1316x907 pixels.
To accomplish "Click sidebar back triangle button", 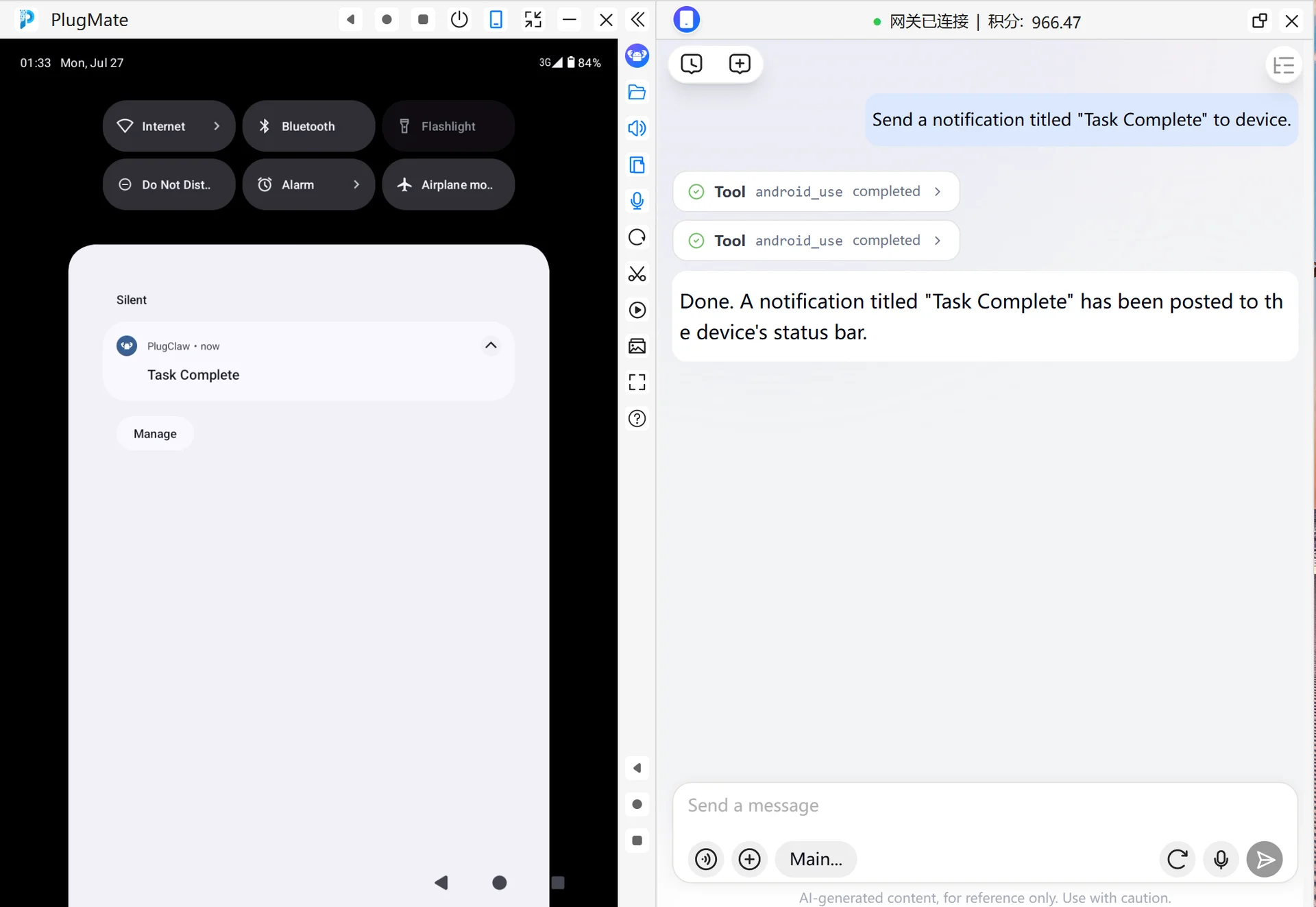I will click(637, 768).
